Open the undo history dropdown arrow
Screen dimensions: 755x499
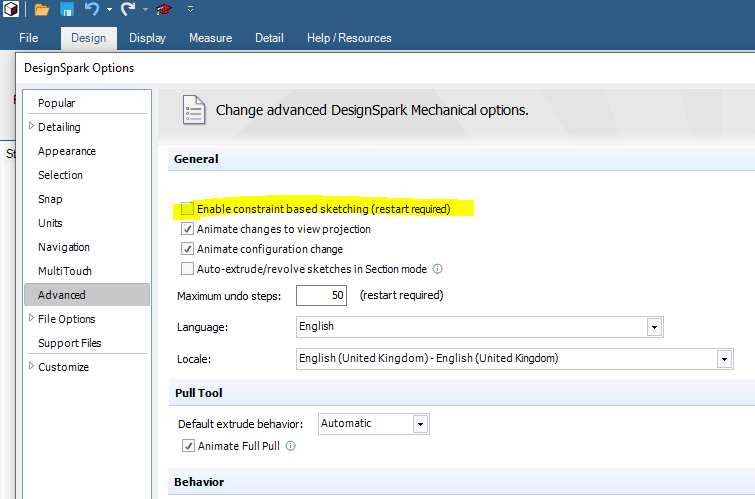(109, 9)
